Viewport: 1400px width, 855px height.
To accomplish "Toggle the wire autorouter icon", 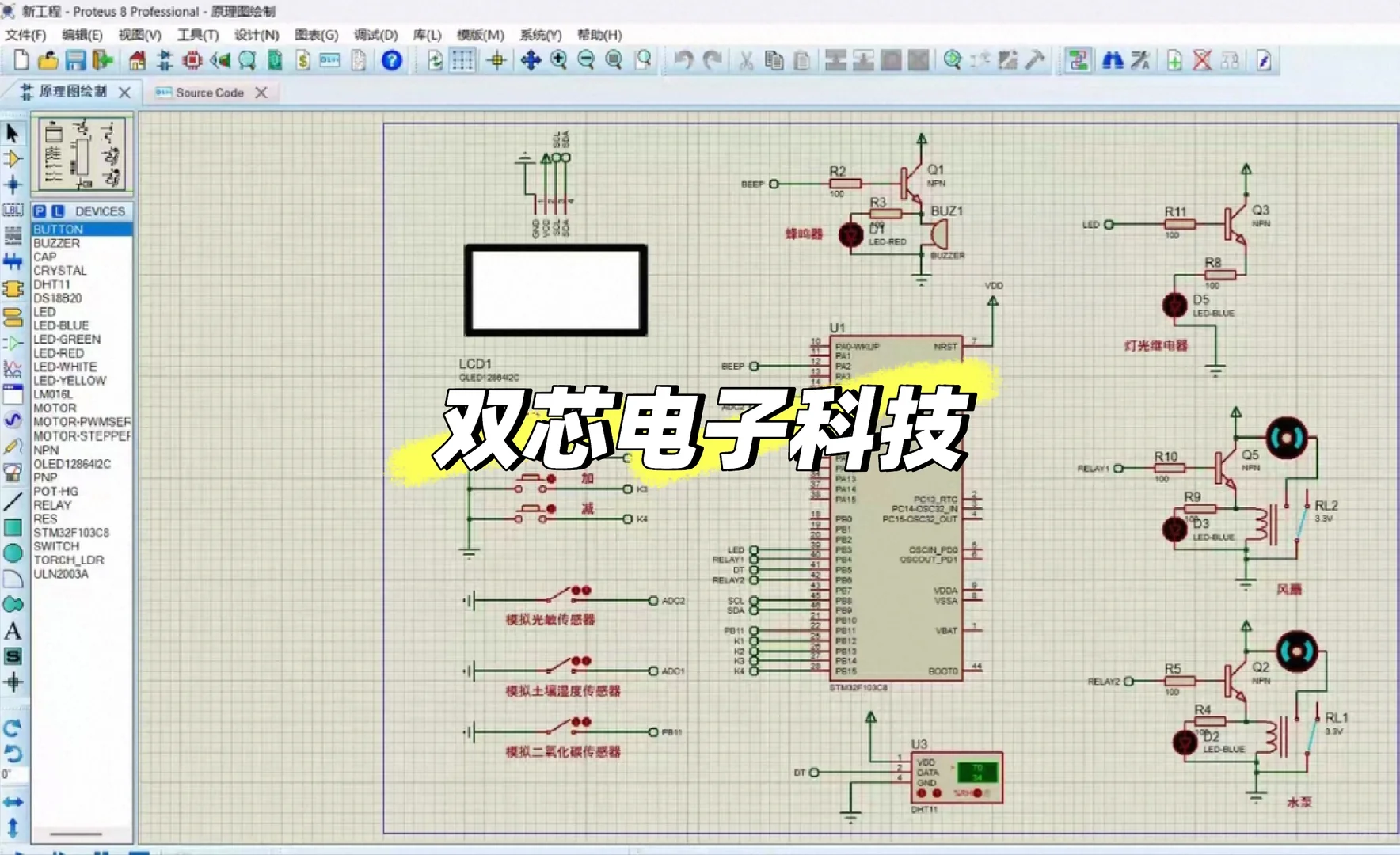I will (1077, 59).
